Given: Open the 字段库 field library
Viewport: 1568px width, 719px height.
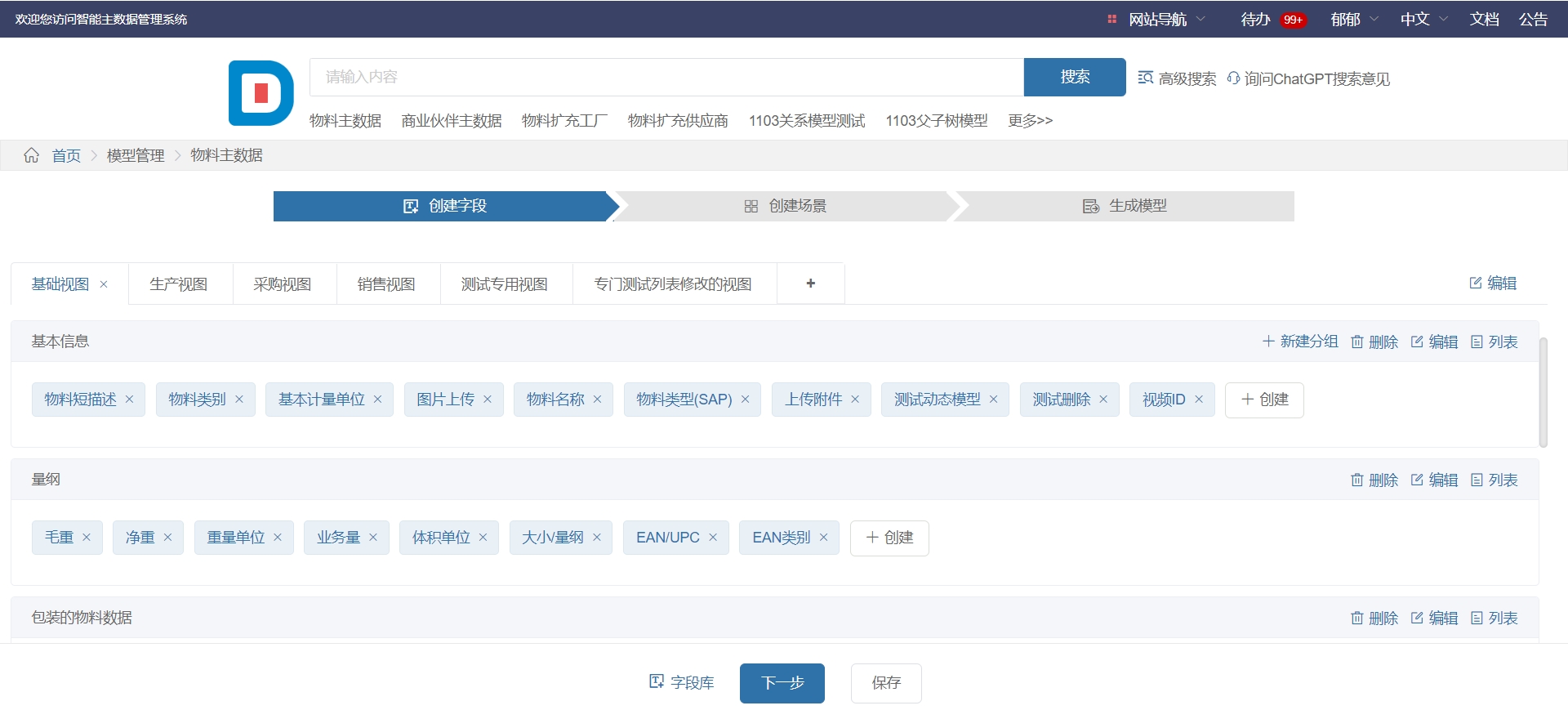Looking at the screenshot, I should [x=682, y=682].
